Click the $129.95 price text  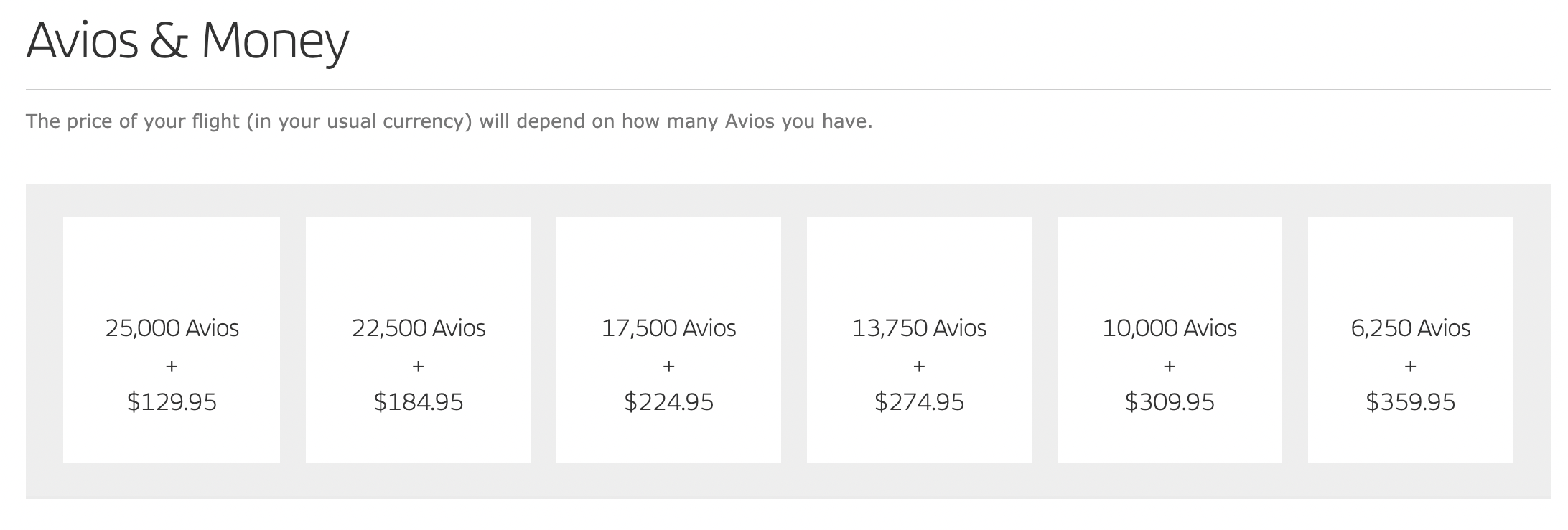172,401
